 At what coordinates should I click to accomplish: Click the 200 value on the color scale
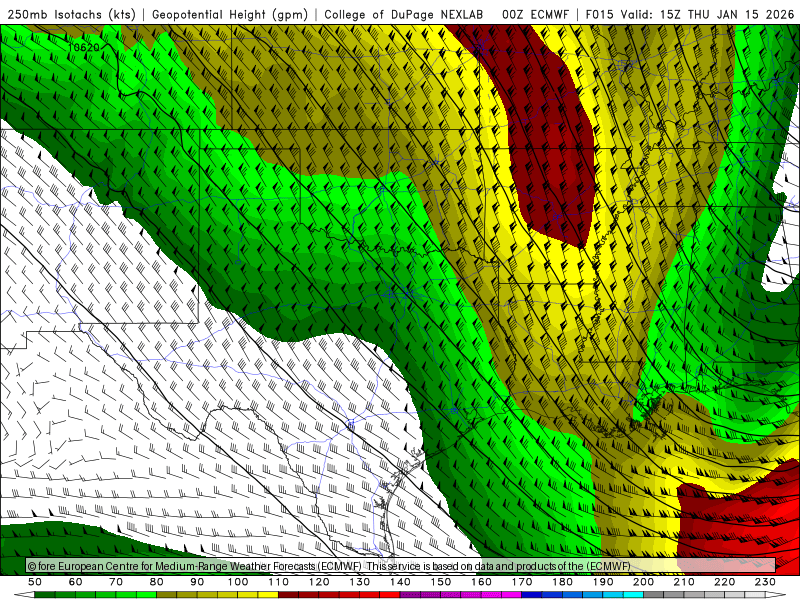[x=643, y=582]
